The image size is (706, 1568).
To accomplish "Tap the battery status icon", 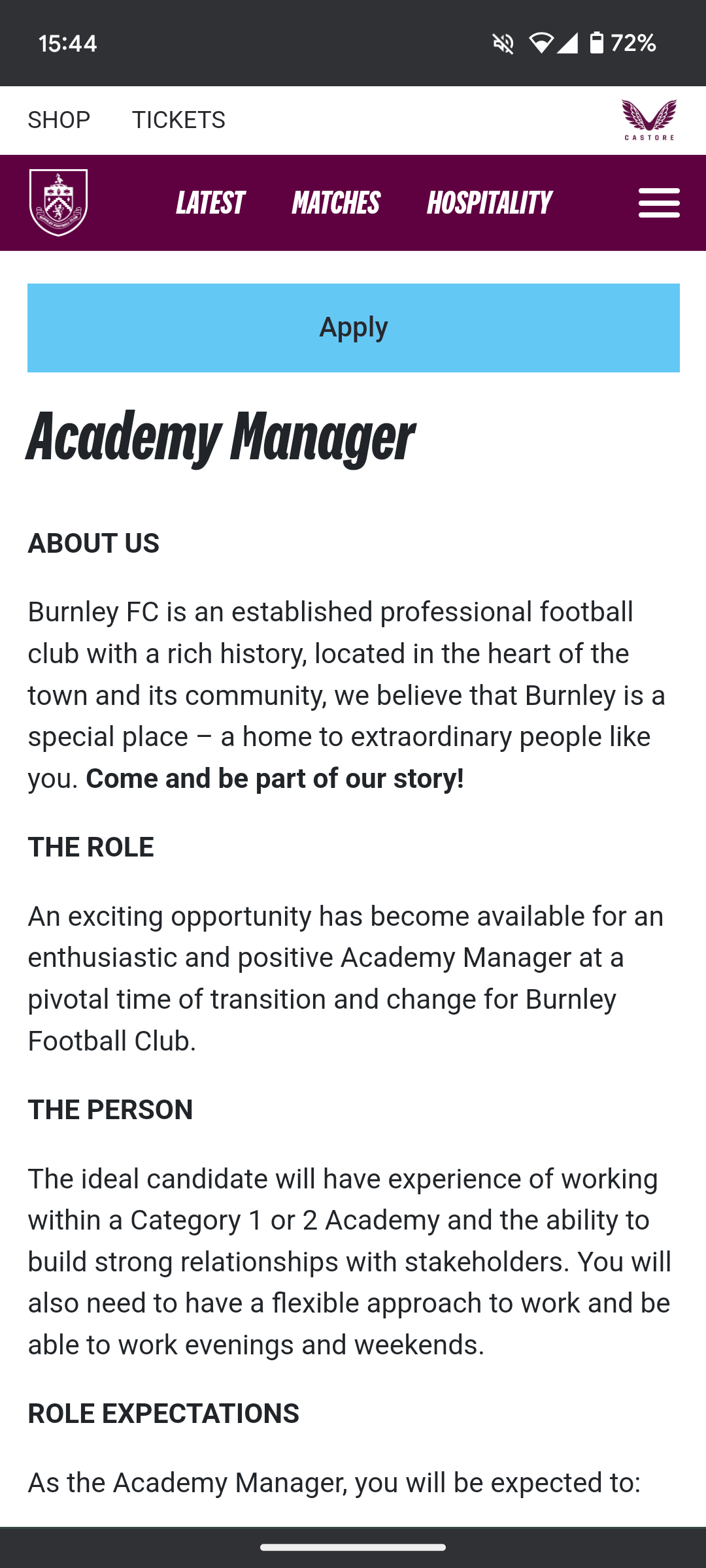I will tap(596, 44).
